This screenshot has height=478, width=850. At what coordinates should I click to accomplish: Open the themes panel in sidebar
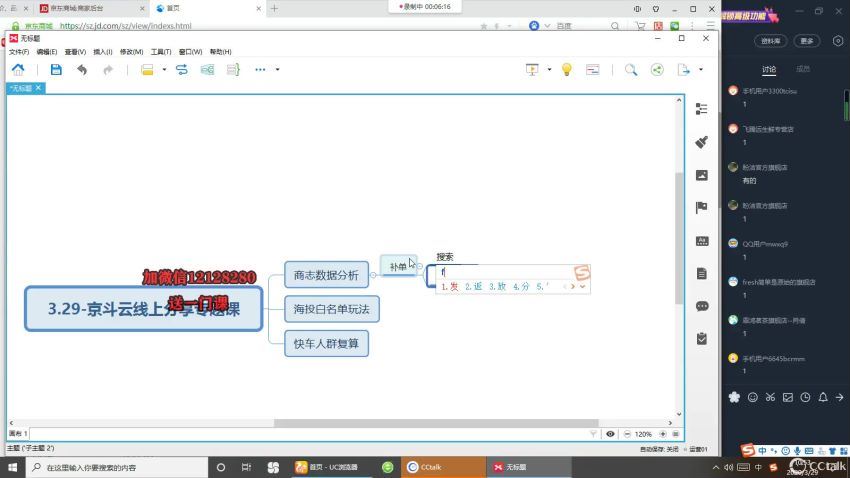pyautogui.click(x=701, y=241)
